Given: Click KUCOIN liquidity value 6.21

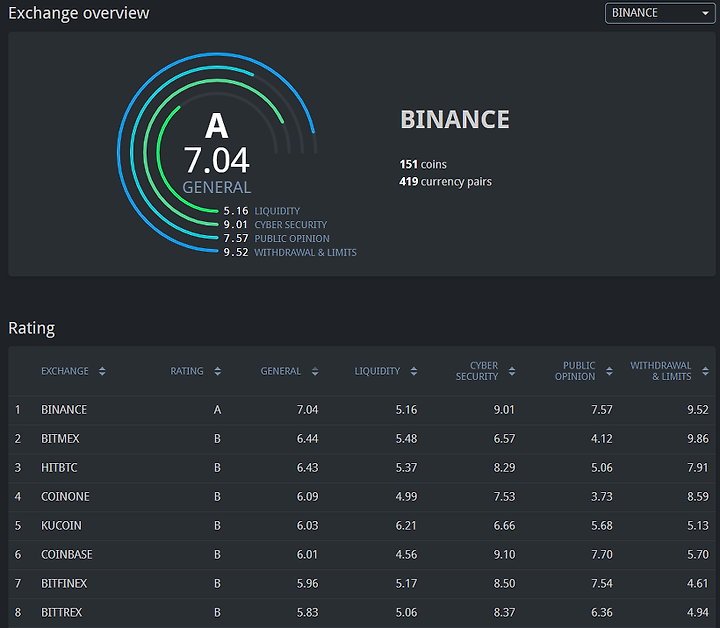Looking at the screenshot, I should [406, 526].
